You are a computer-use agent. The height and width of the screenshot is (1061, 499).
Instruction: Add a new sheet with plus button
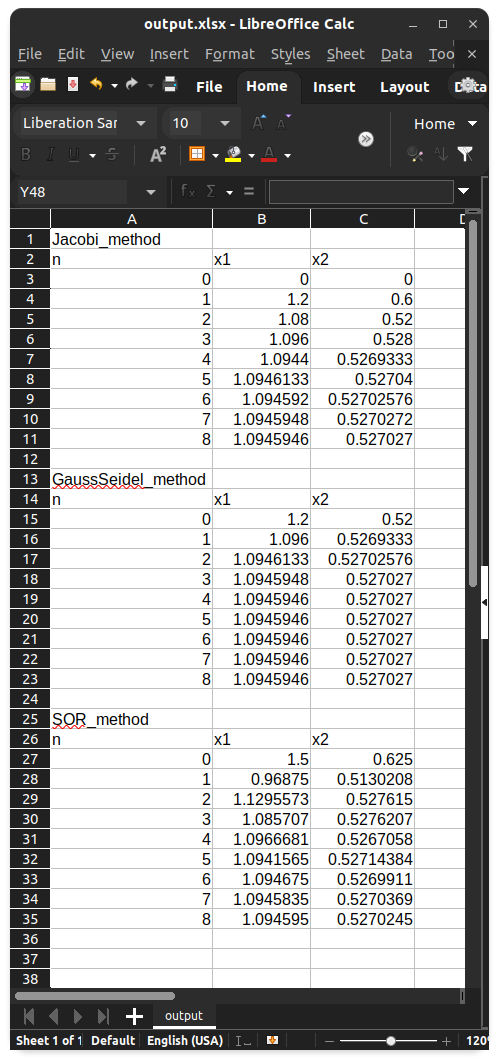(x=134, y=1016)
